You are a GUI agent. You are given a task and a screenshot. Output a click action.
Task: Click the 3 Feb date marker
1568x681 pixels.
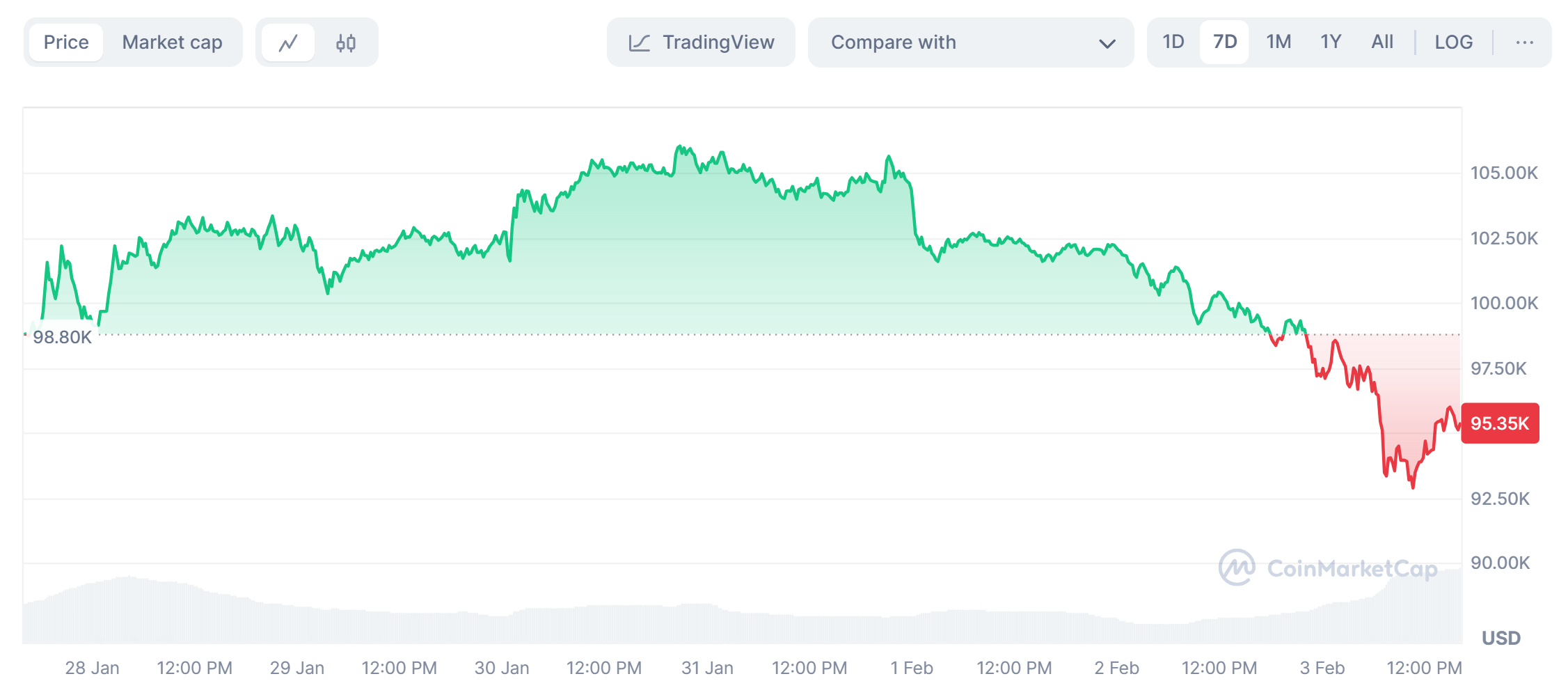click(1322, 668)
